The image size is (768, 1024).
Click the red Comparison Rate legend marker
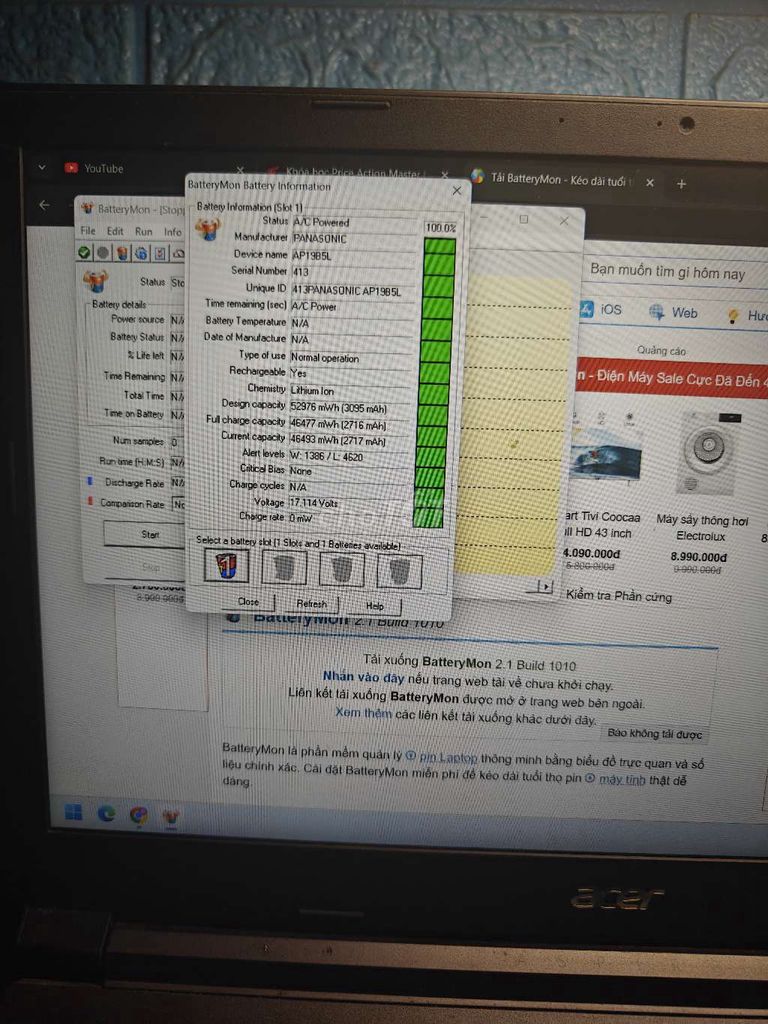89,502
